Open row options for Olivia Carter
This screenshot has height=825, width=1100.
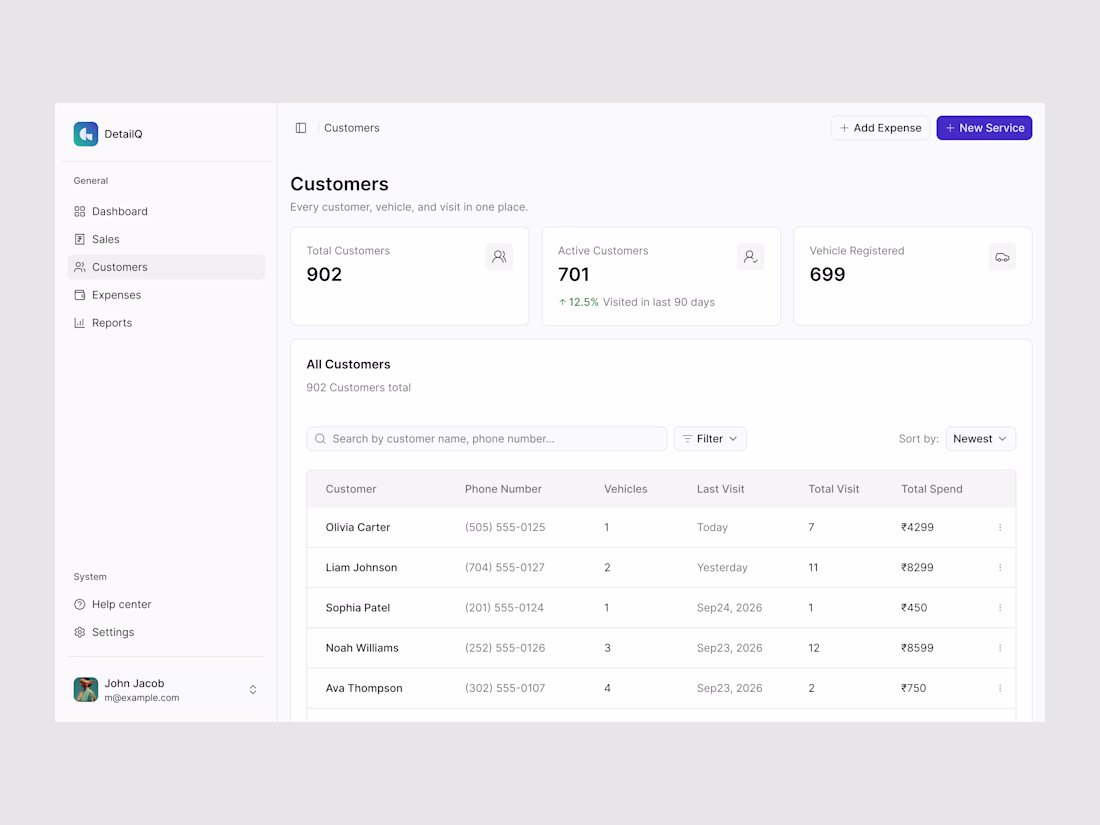pos(1000,528)
